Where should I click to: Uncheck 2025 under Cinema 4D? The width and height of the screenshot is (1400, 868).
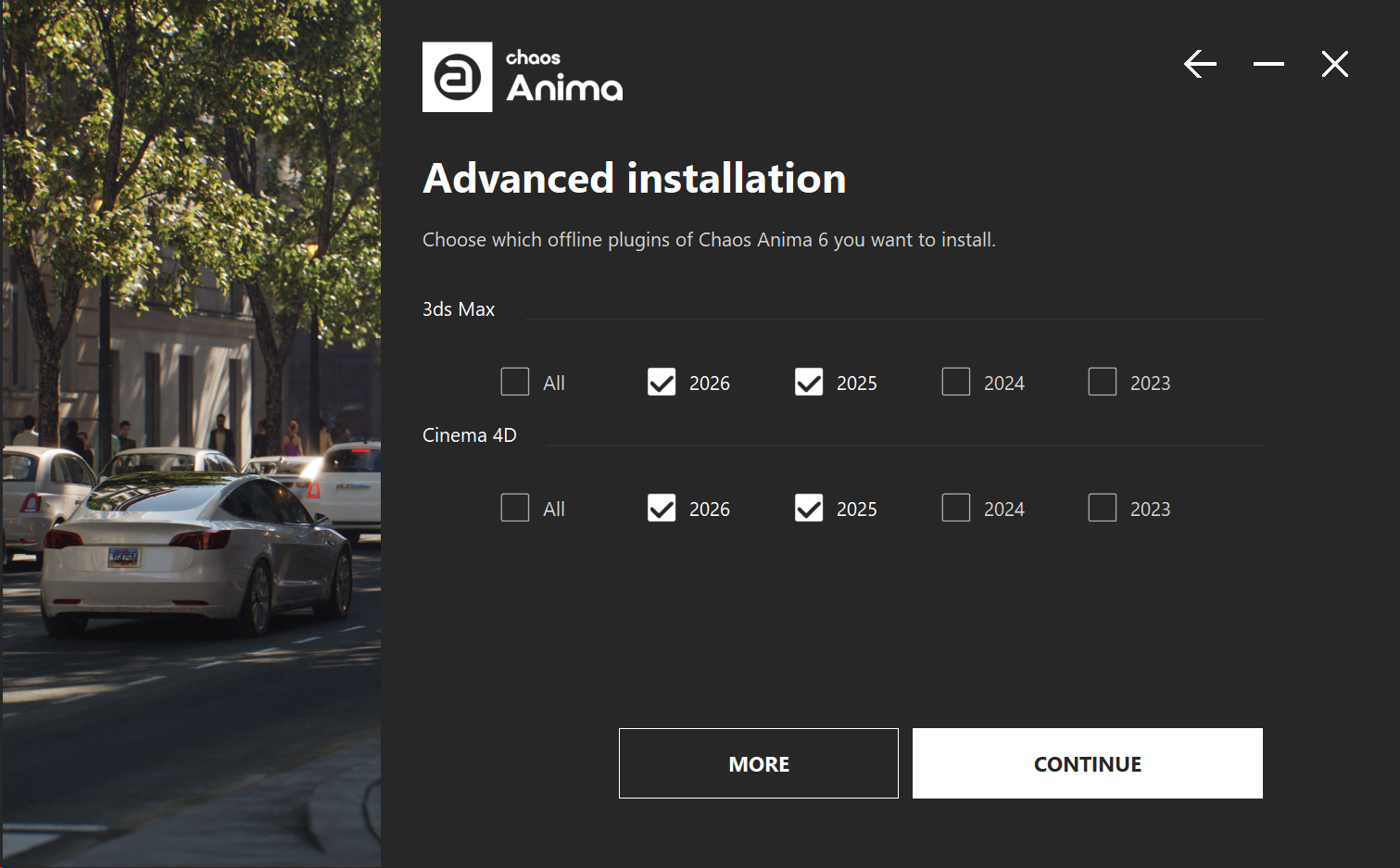808,508
